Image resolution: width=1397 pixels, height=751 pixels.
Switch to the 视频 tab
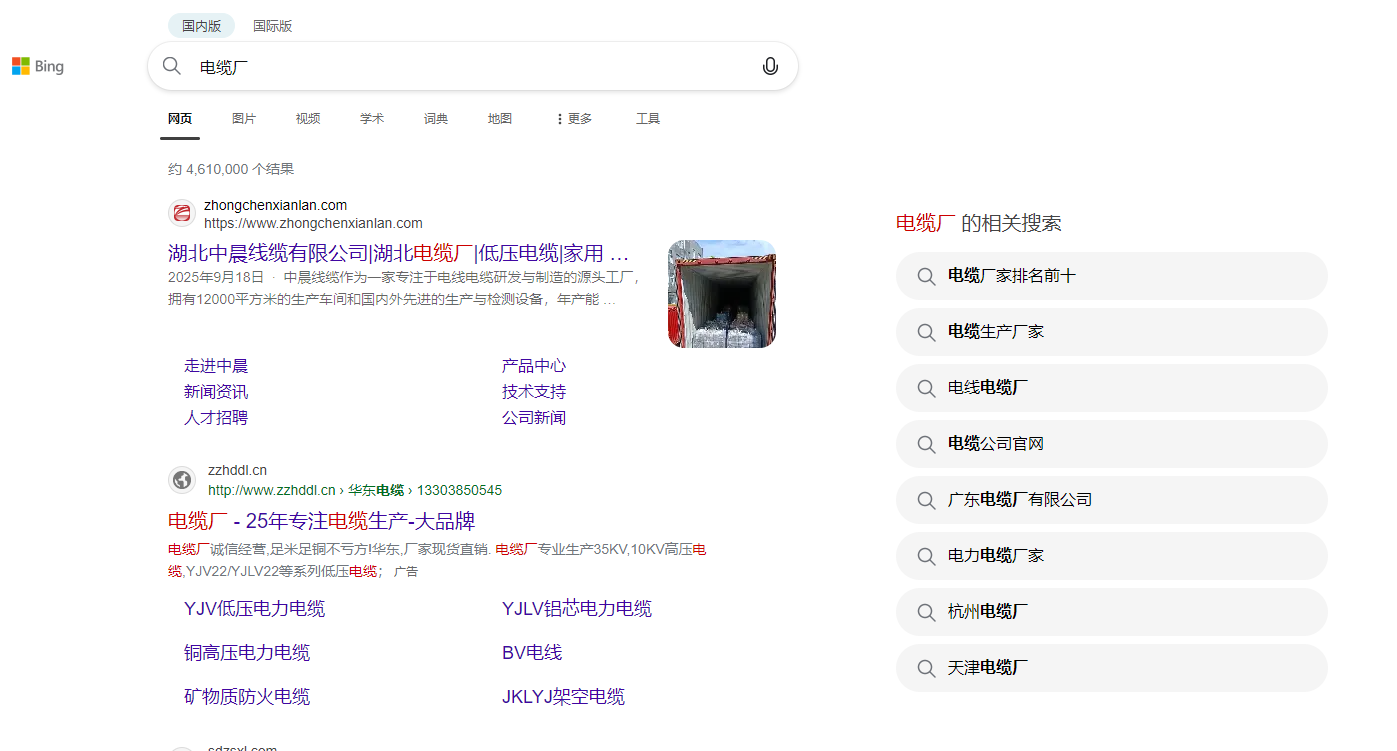307,118
